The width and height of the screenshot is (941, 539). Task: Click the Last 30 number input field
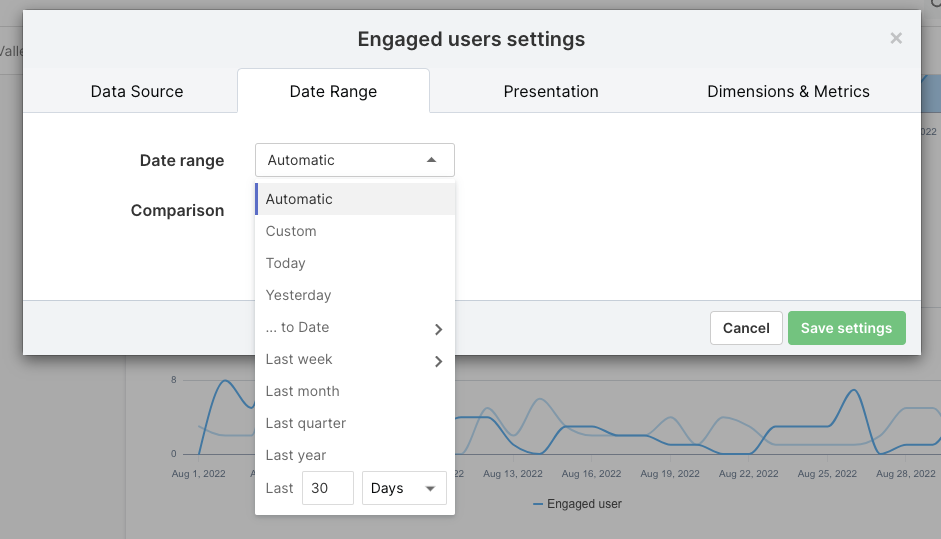pos(327,488)
